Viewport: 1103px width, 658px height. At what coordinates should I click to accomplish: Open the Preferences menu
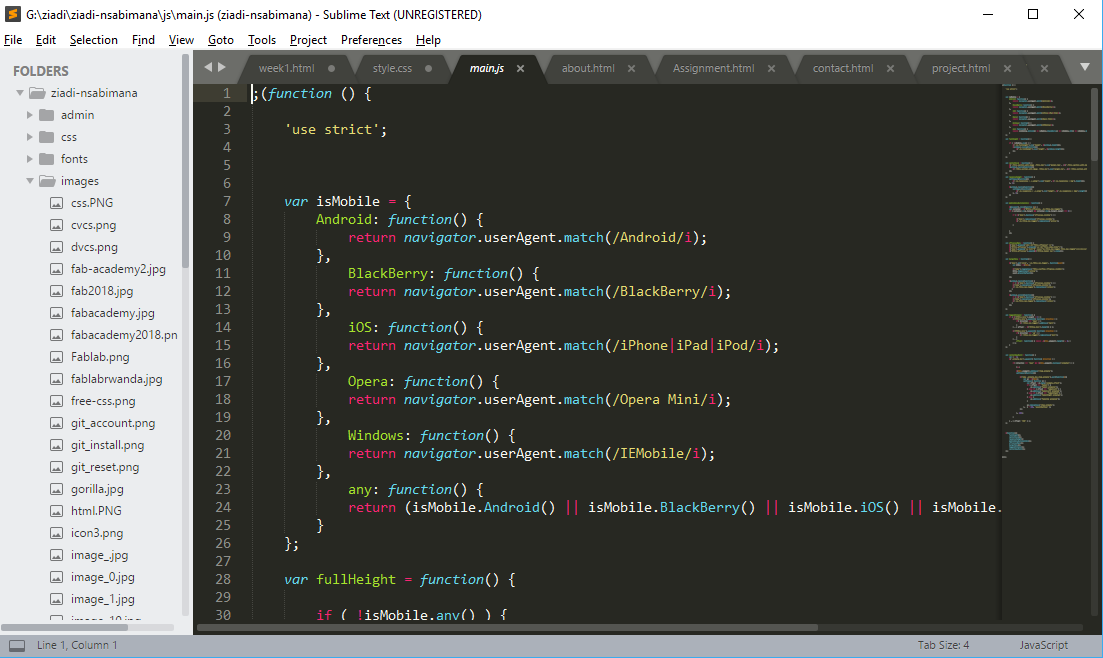click(x=371, y=40)
